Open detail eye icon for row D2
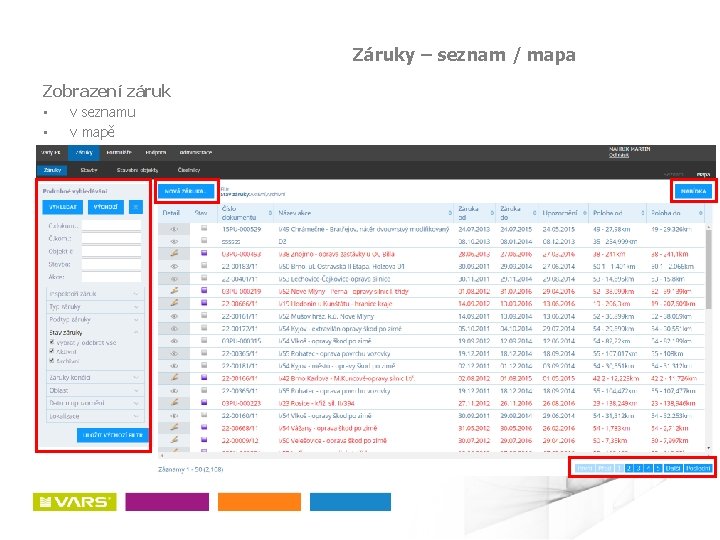Viewport: 720px width, 540px height. coord(174,241)
